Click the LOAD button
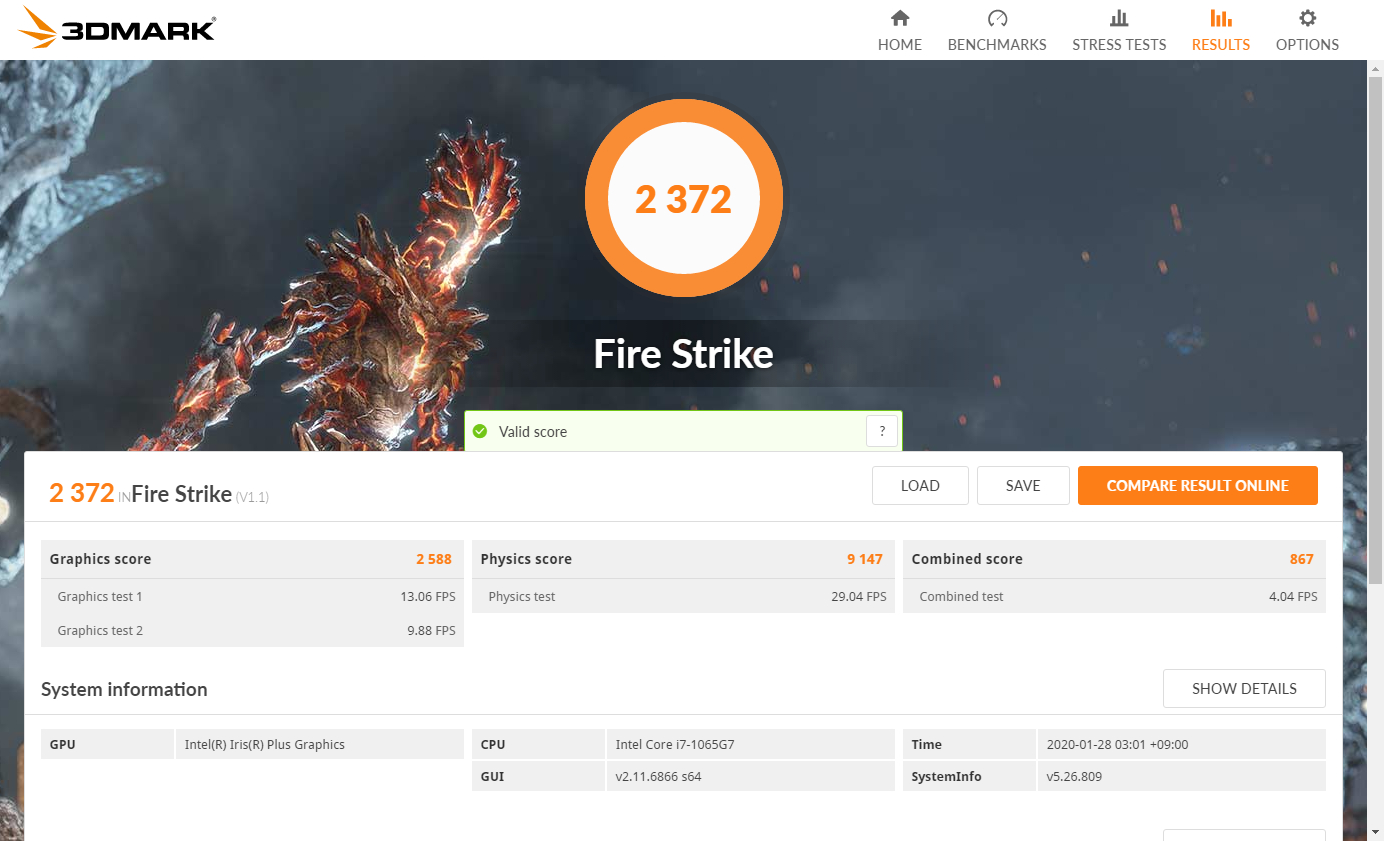This screenshot has width=1384, height=841. point(920,486)
